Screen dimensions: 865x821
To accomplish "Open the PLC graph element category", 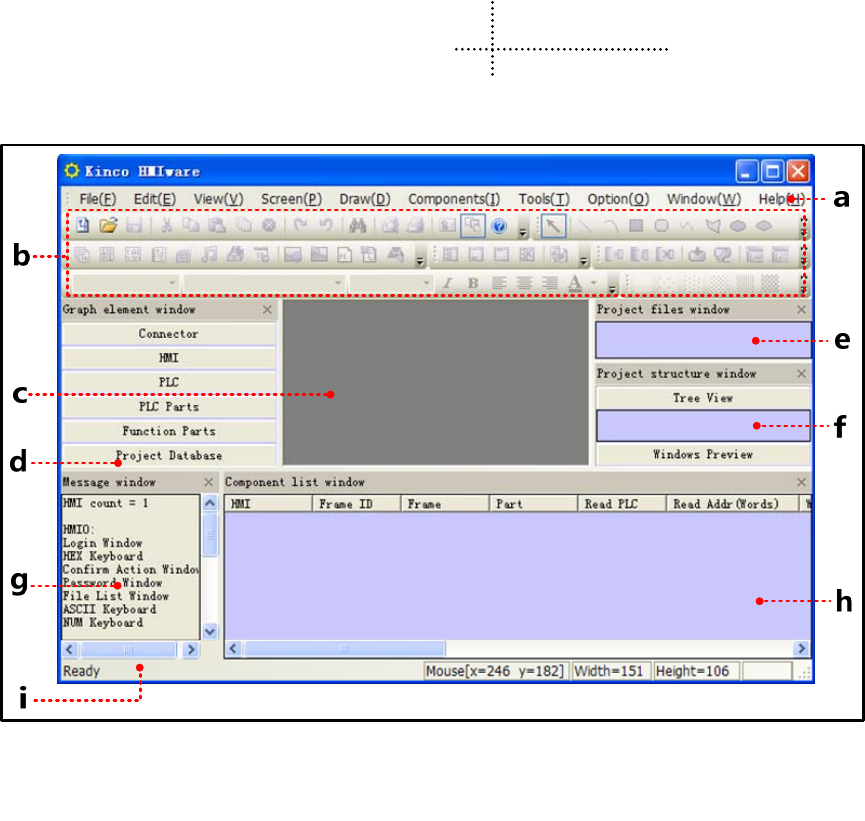I will coord(169,382).
